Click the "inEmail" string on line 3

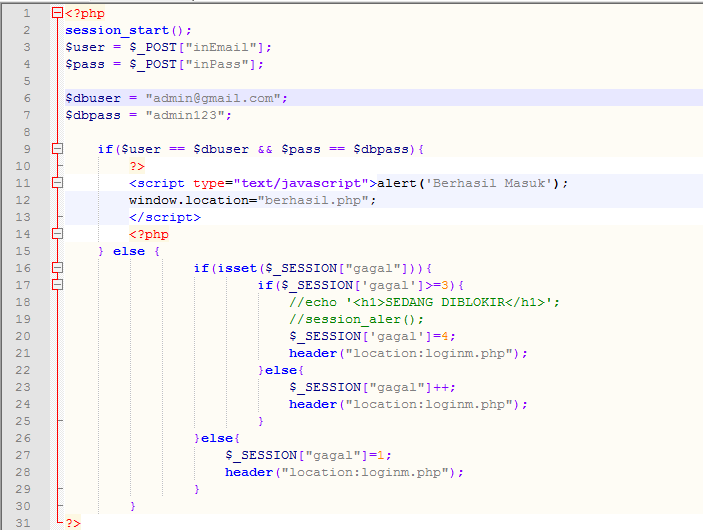click(x=221, y=47)
